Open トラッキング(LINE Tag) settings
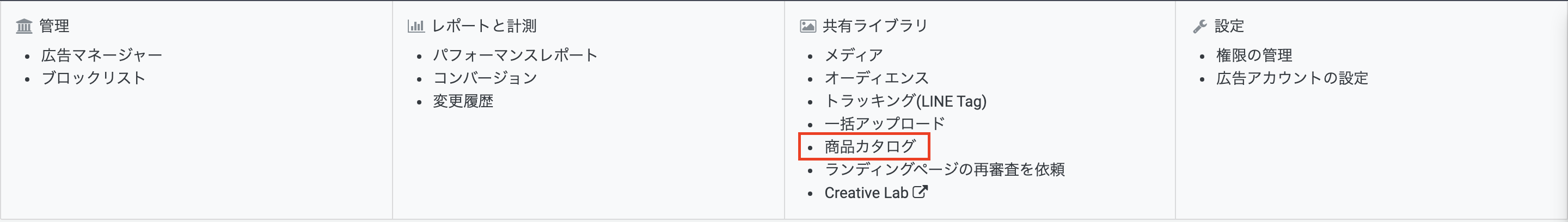Viewport: 1568px width, 222px height. [x=905, y=101]
